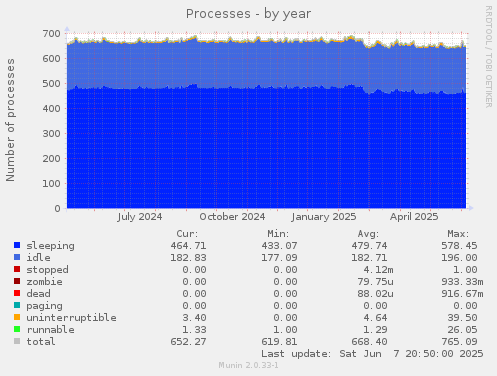Click idle maximum value 196.00
The image size is (497, 376).
[459, 258]
